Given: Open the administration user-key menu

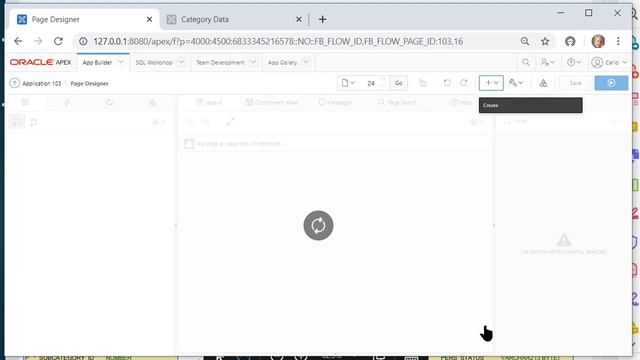Looking at the screenshot, I should click(x=547, y=62).
